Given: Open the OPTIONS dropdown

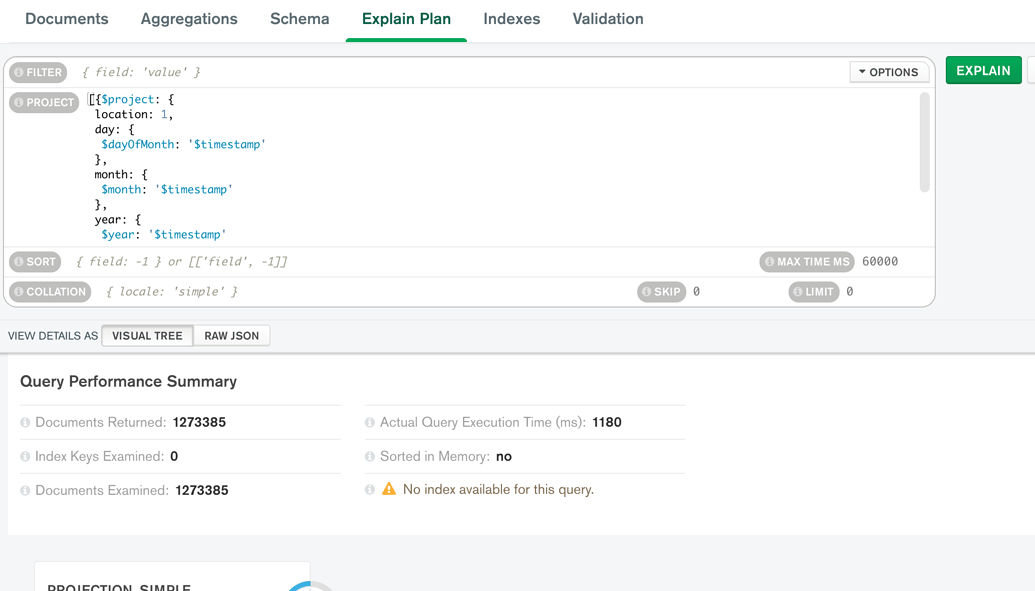Looking at the screenshot, I should [x=888, y=71].
